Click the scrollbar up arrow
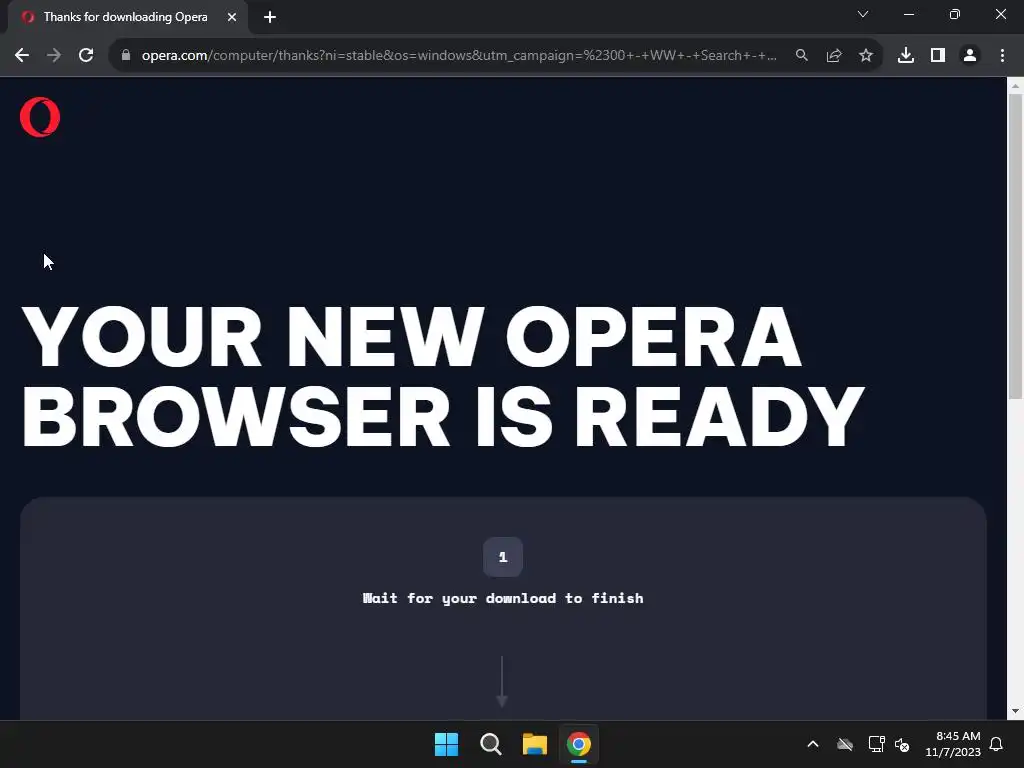 (x=1016, y=86)
